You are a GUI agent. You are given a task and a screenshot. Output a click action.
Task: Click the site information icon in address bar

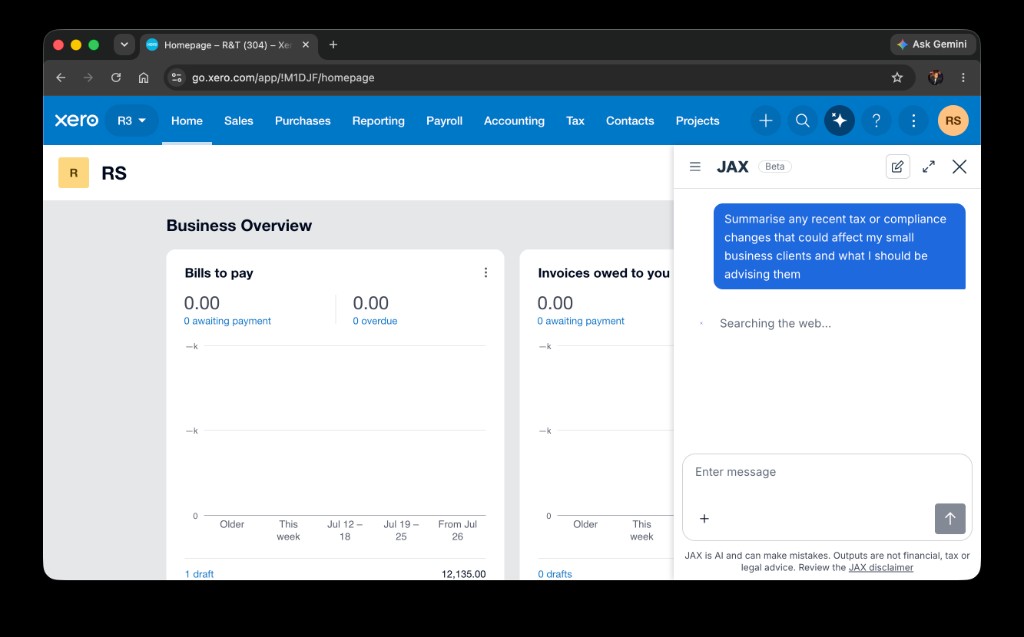pyautogui.click(x=176, y=78)
